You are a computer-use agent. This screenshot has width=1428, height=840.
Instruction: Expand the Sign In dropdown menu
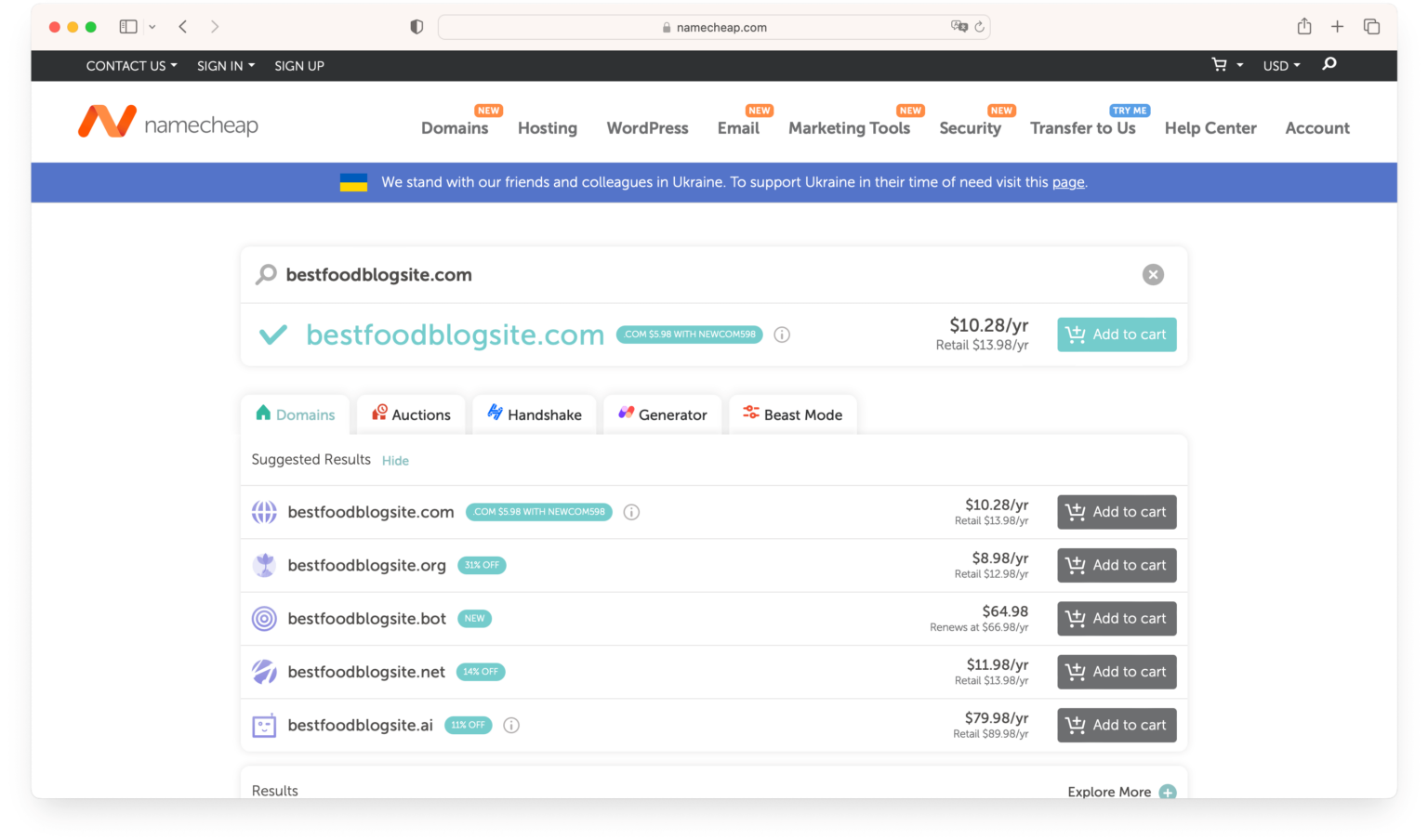[225, 66]
